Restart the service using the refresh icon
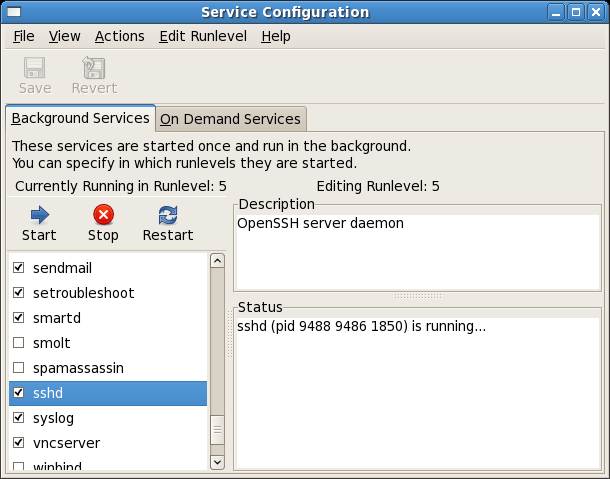The width and height of the screenshot is (610, 479). [168, 215]
